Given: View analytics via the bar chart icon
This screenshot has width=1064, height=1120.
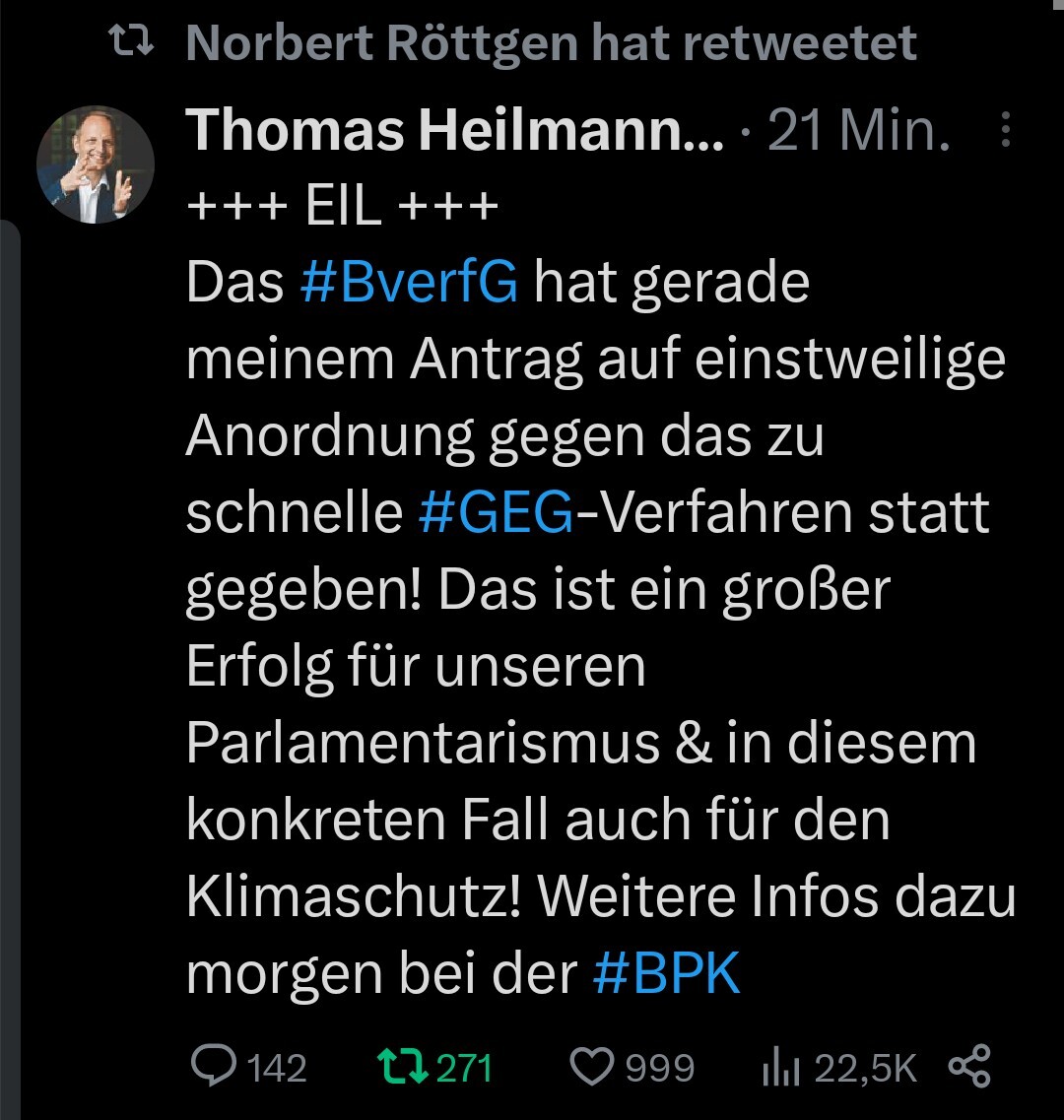Looking at the screenshot, I should 780,1068.
